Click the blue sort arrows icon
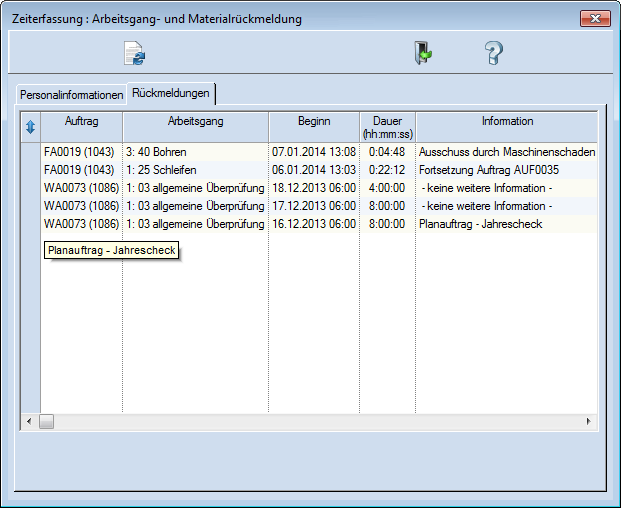The image size is (621, 508). coord(30,127)
